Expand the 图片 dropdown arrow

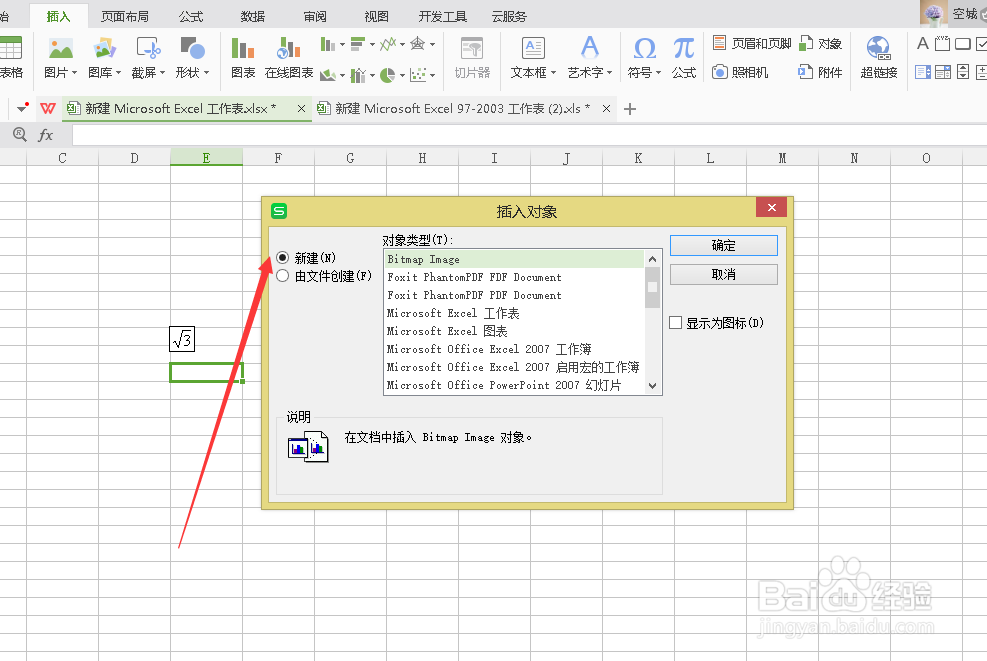click(x=74, y=72)
